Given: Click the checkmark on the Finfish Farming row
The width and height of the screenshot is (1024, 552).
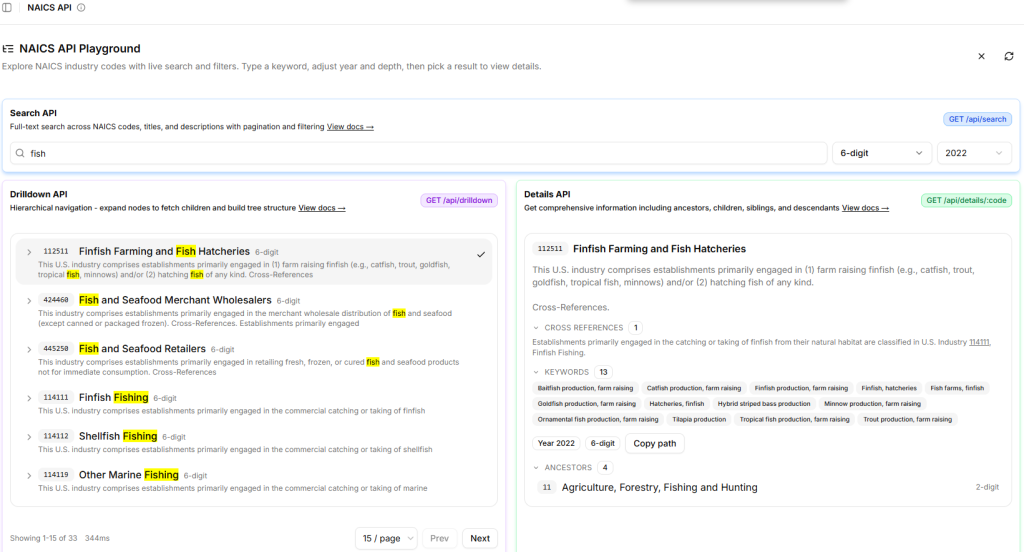Looking at the screenshot, I should pos(481,254).
